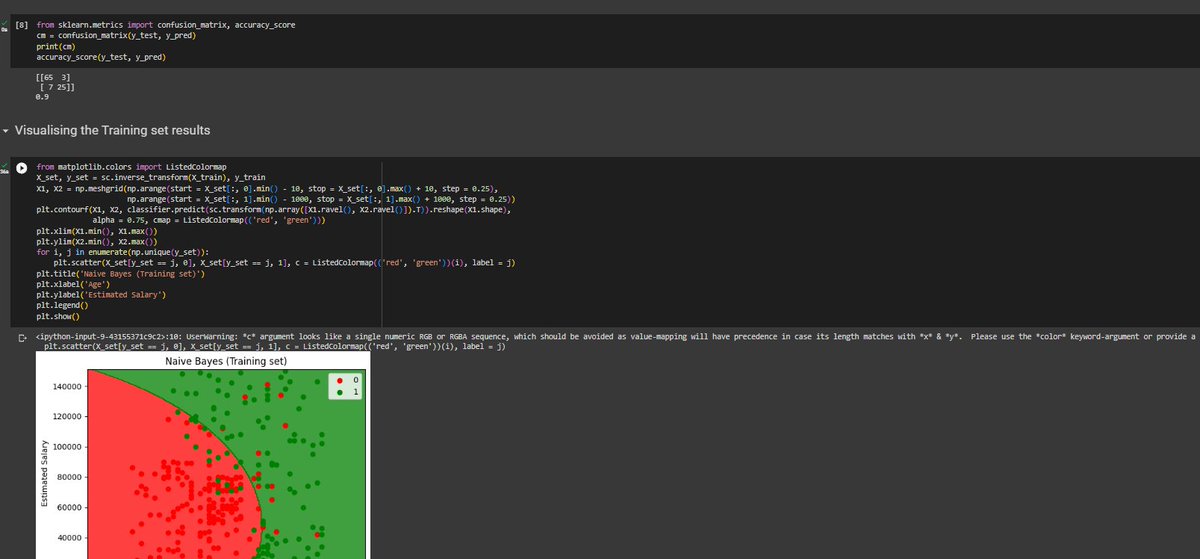The width and height of the screenshot is (1200, 559).
Task: Click the green checkmark beside cell [8]
Action: pos(4,23)
